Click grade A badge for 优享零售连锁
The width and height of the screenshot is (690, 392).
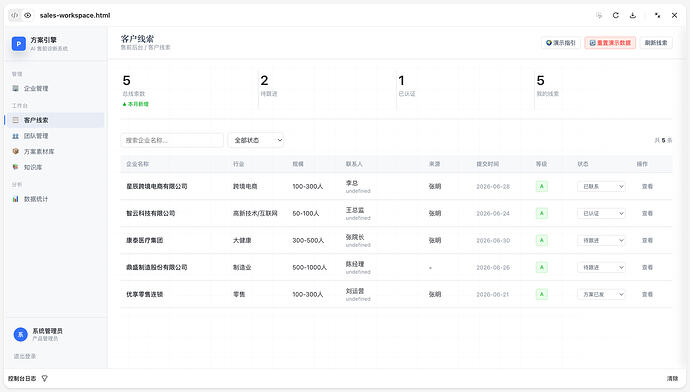tap(542, 294)
